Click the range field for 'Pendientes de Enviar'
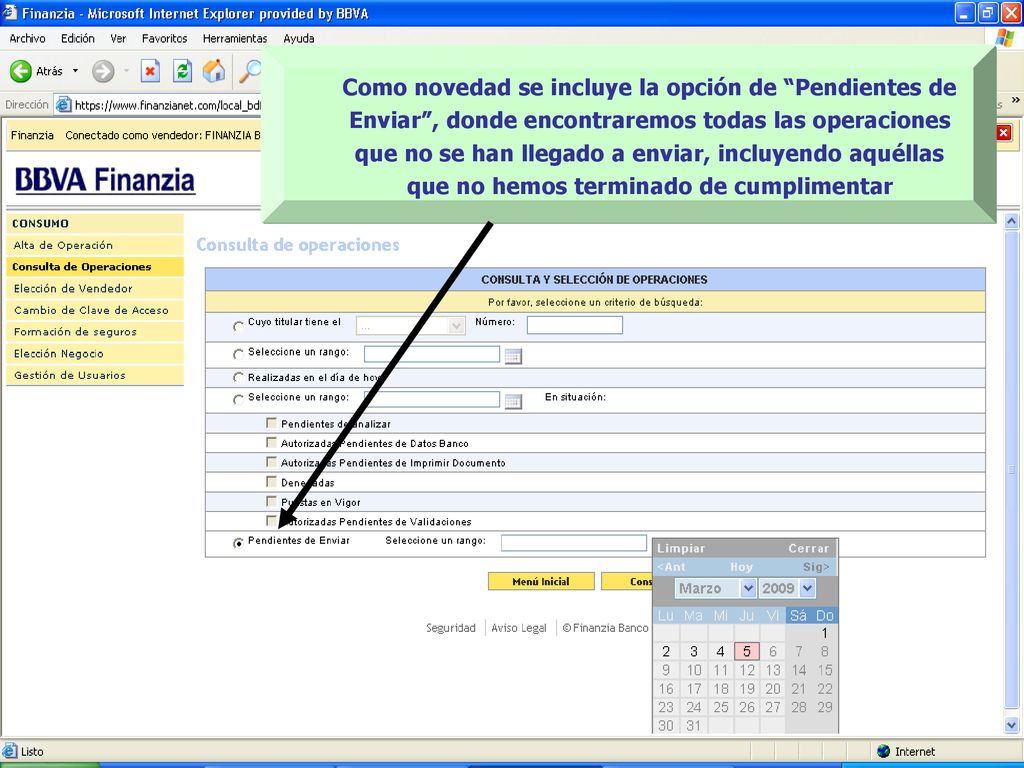 point(574,543)
